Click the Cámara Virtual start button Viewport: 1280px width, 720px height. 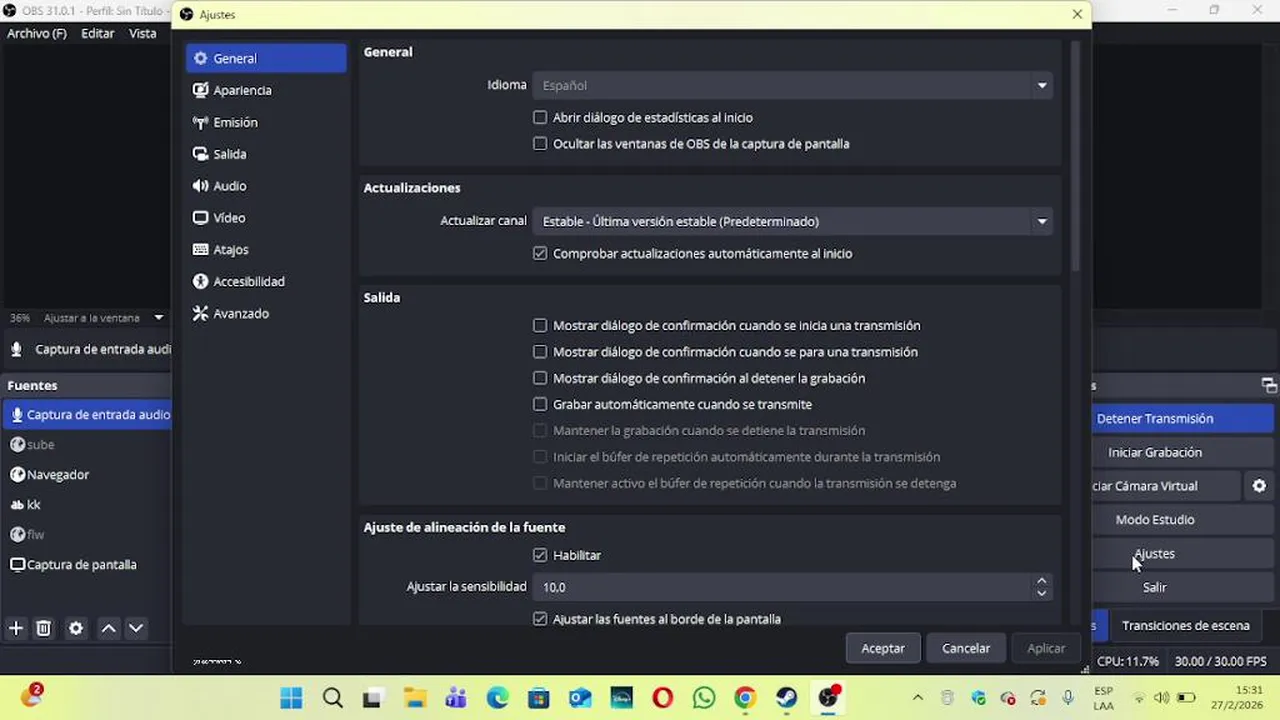(x=1166, y=486)
